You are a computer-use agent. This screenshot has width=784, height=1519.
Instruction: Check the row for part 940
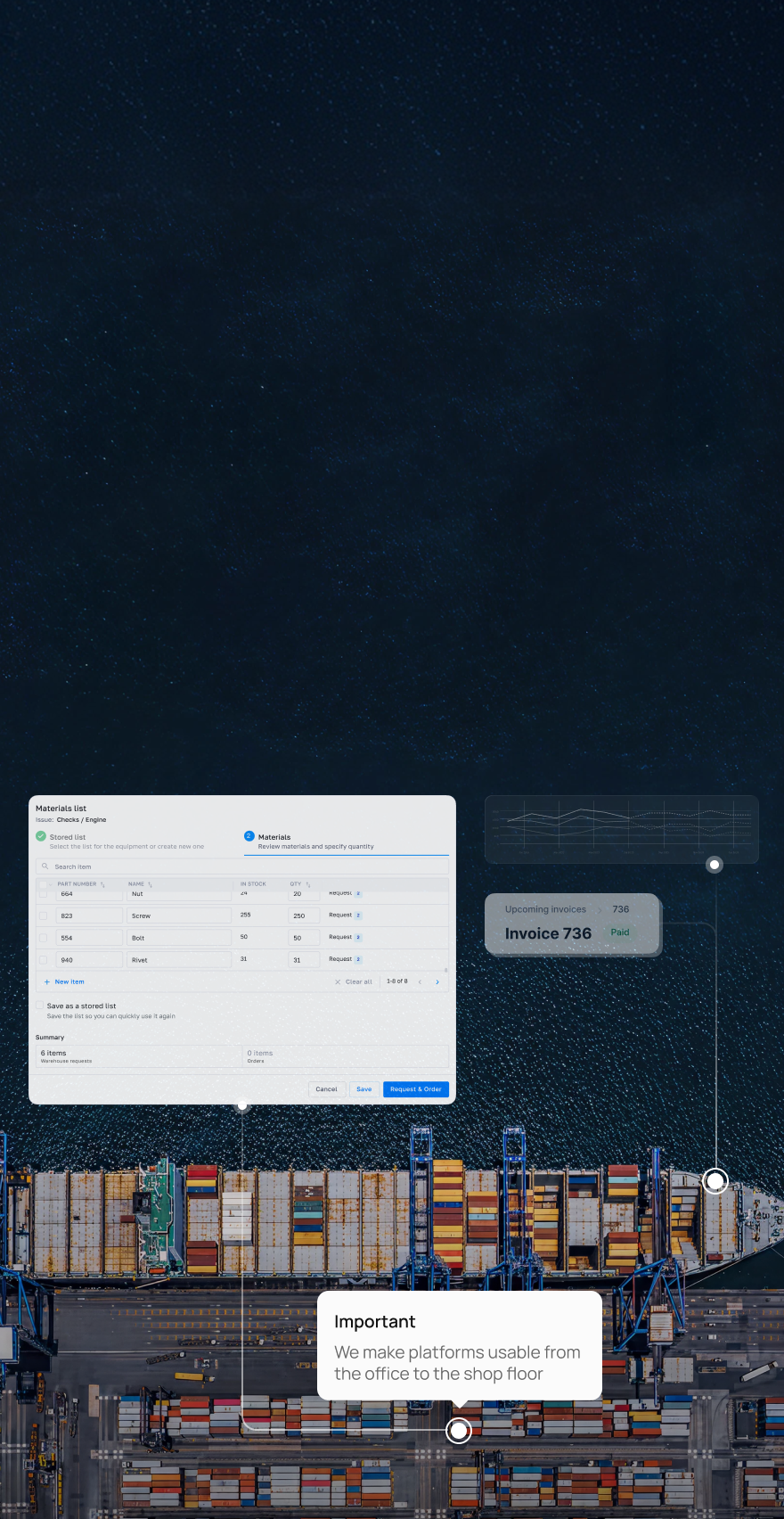pyautogui.click(x=43, y=960)
